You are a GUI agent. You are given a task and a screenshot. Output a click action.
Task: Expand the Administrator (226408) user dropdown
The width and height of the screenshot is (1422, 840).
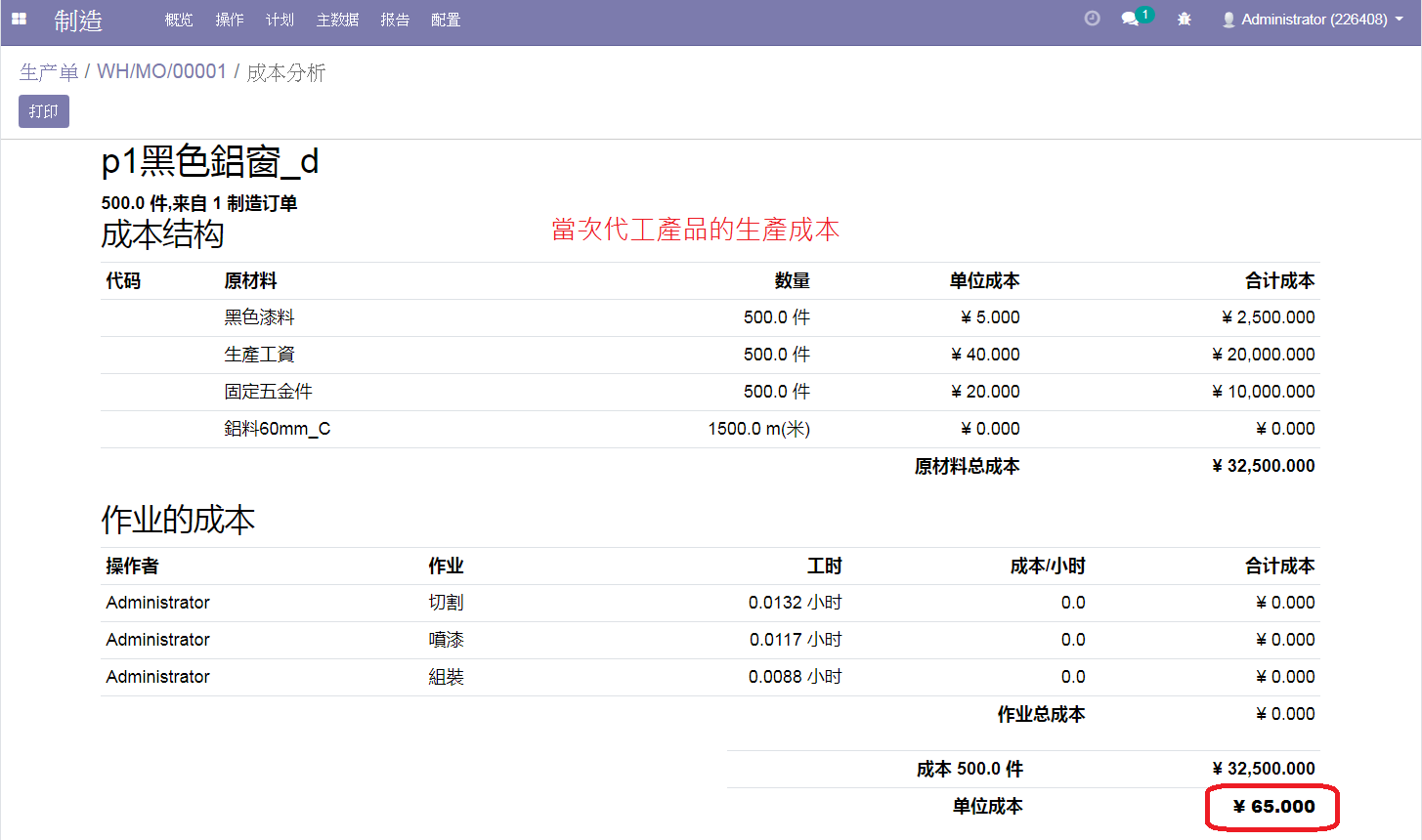1313,20
